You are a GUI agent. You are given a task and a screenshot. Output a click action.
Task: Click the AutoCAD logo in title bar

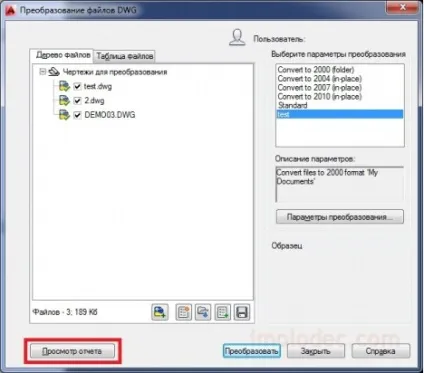[11, 10]
